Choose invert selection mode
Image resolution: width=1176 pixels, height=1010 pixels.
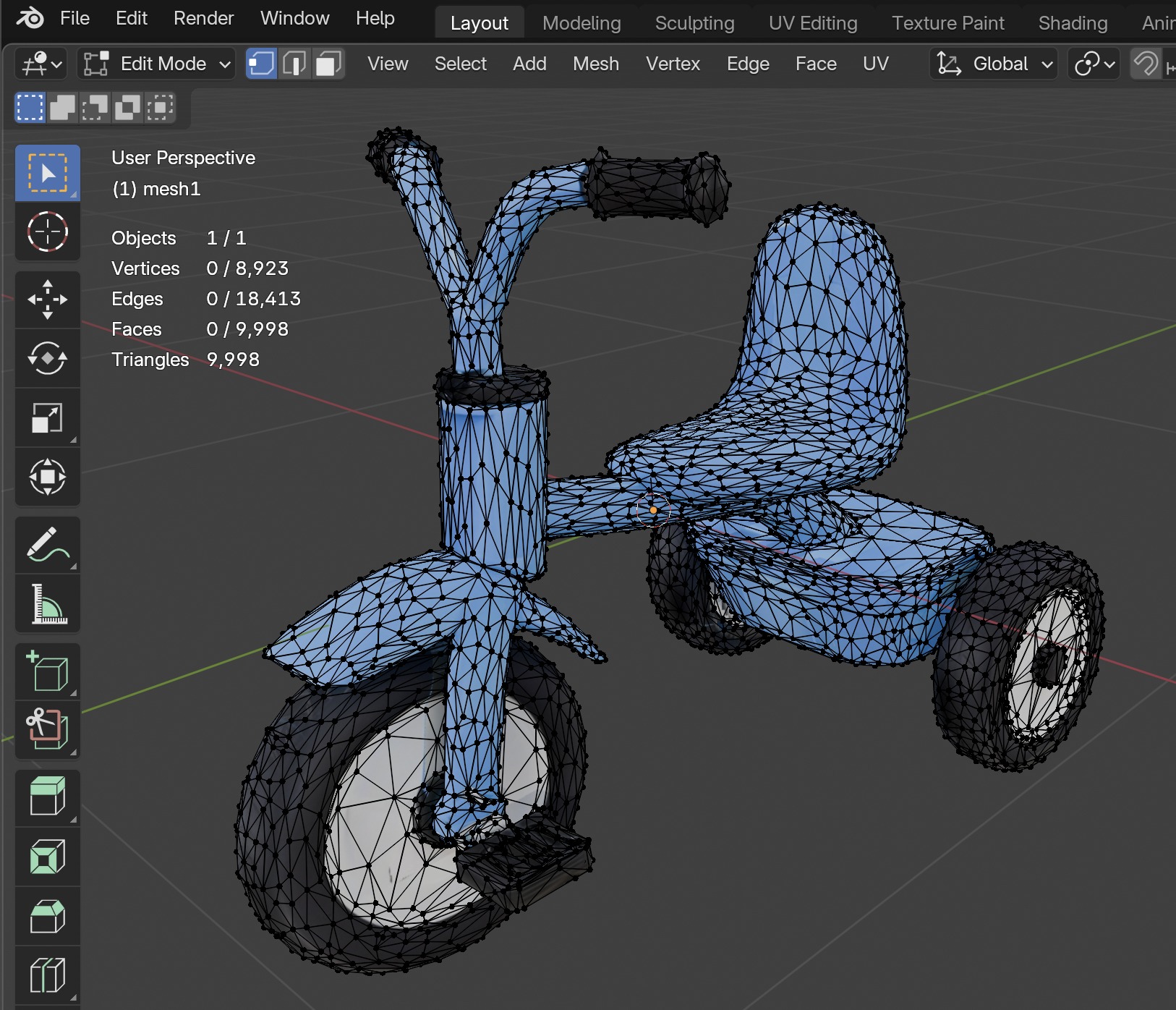pos(127,108)
